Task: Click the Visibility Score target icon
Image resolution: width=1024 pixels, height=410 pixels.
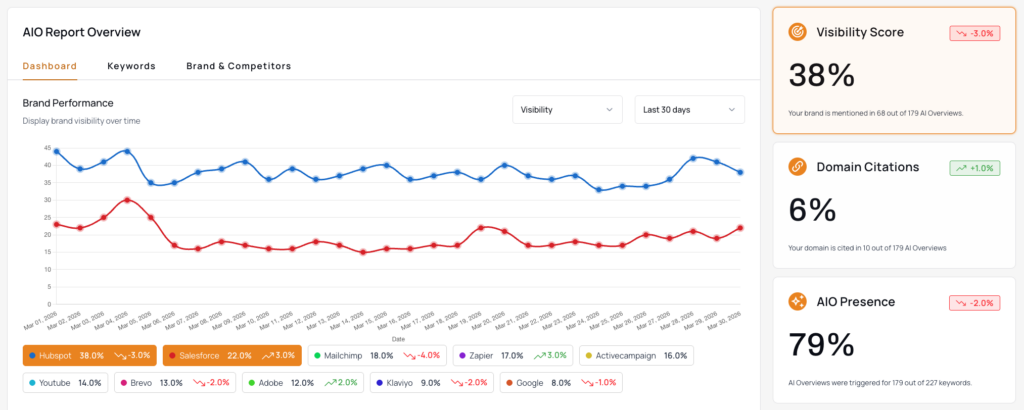Action: pyautogui.click(x=798, y=32)
